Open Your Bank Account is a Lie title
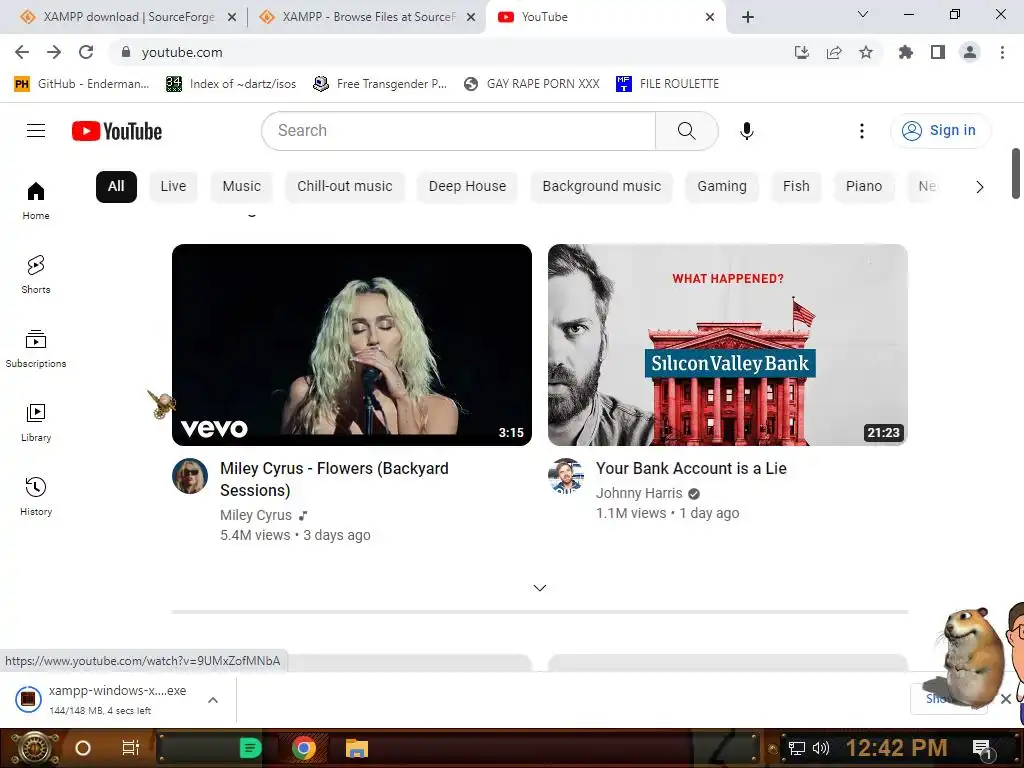The height and width of the screenshot is (768, 1024). click(x=691, y=468)
